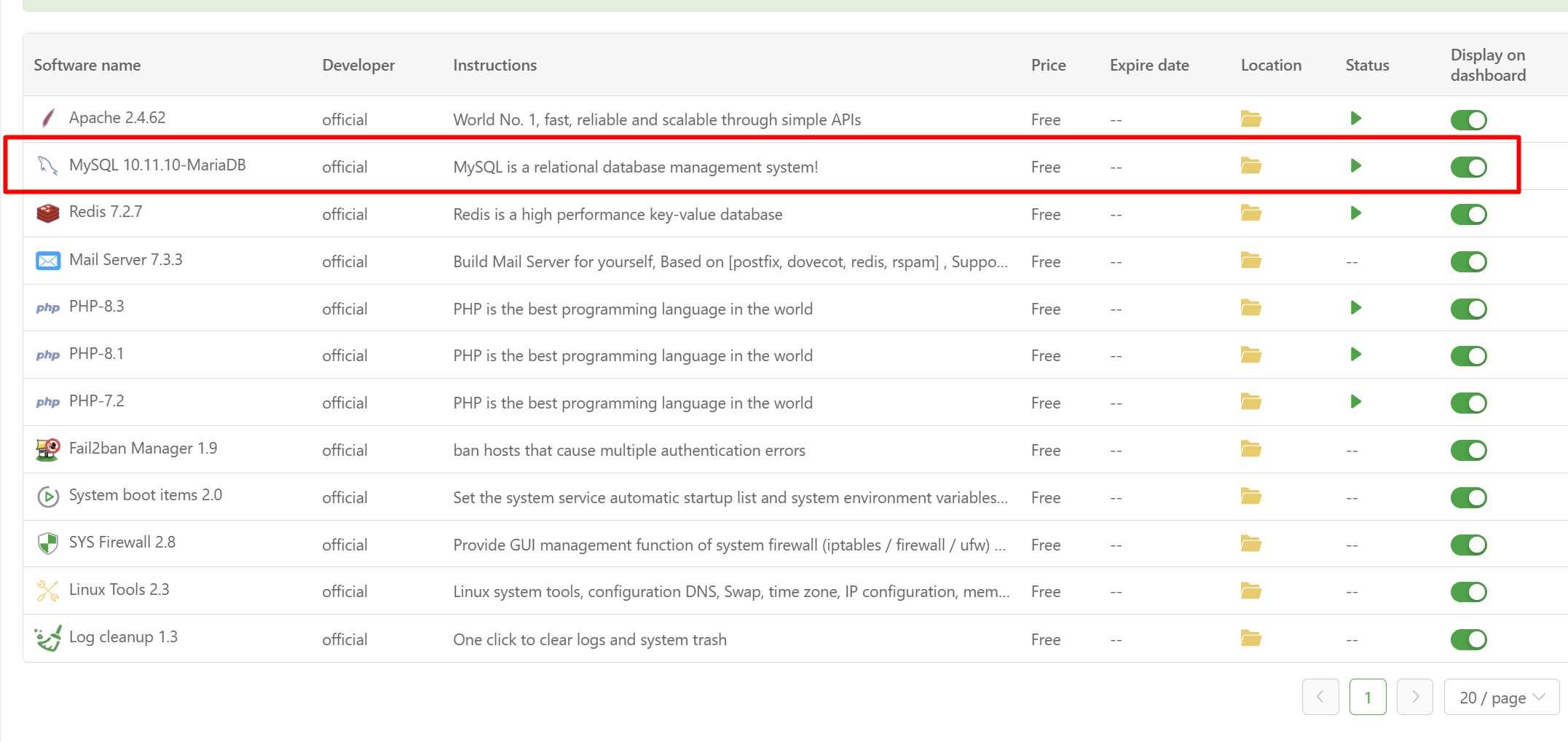Click the MySQL MariaDB folder icon
Screen dimensions: 1568x742
coord(1250,166)
